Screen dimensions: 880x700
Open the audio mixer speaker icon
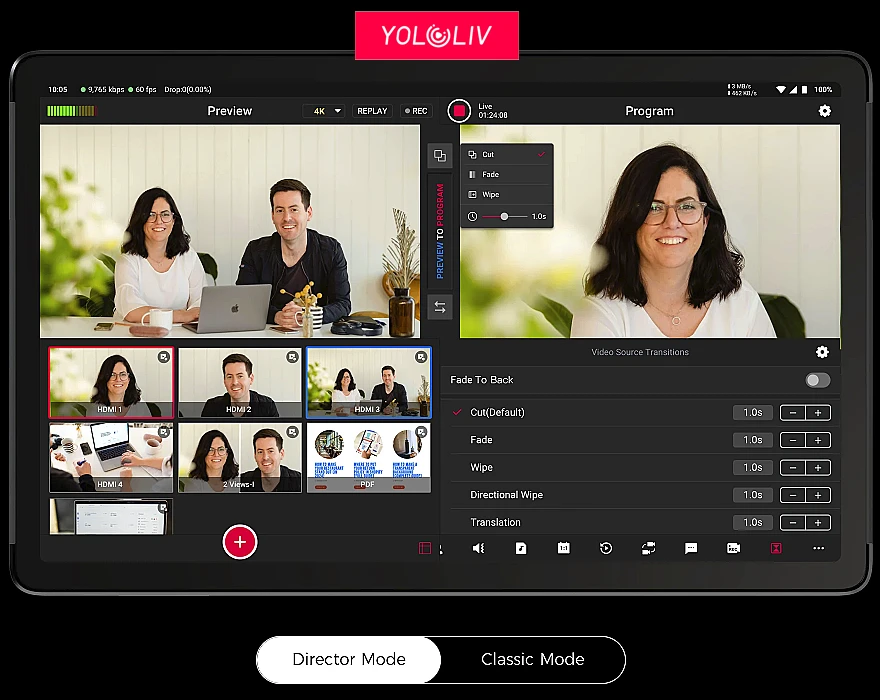pos(478,548)
